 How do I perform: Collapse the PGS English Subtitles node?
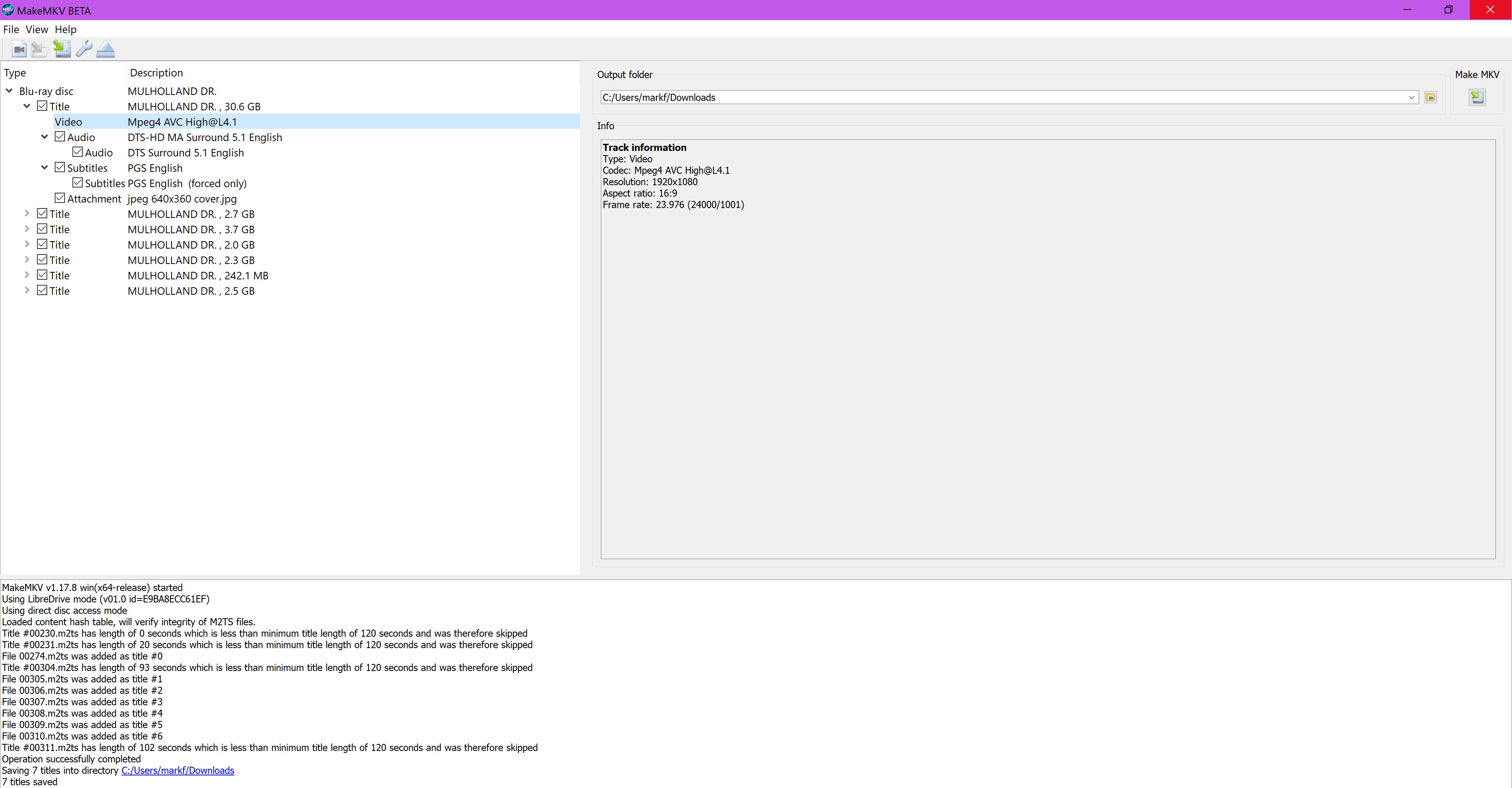click(x=44, y=167)
